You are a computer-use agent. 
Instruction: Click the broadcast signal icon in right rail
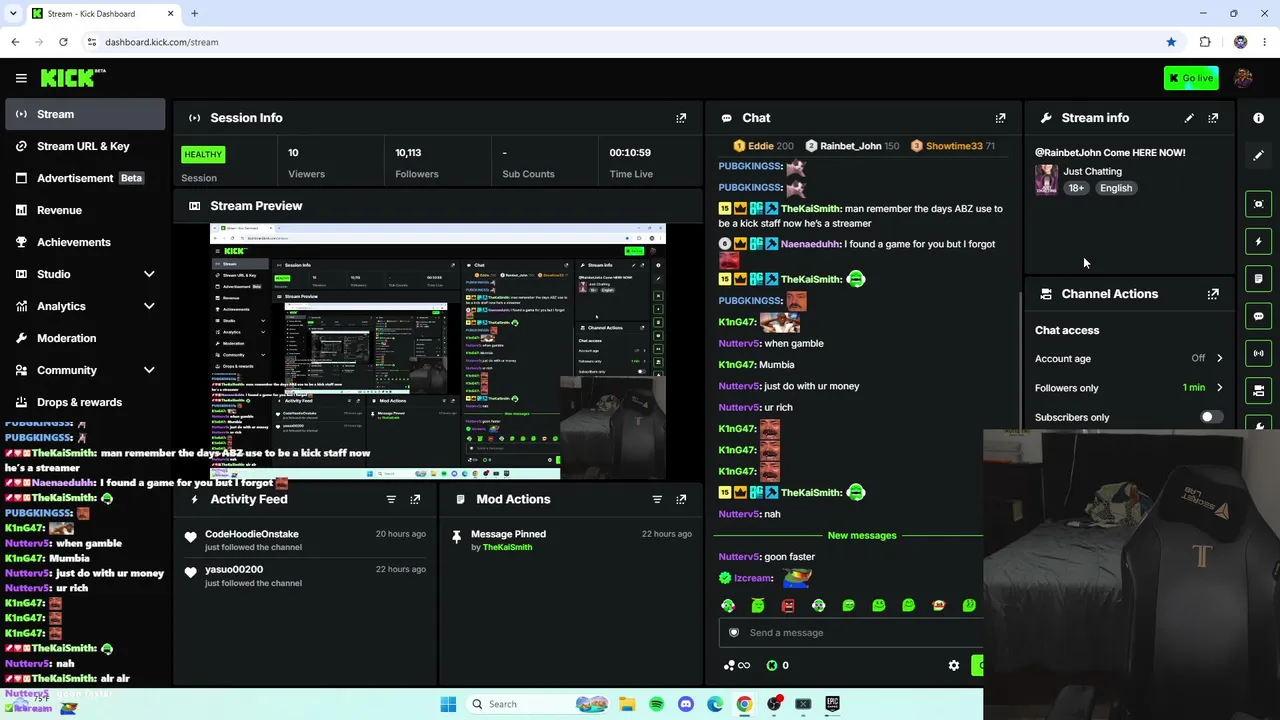pos(1258,353)
